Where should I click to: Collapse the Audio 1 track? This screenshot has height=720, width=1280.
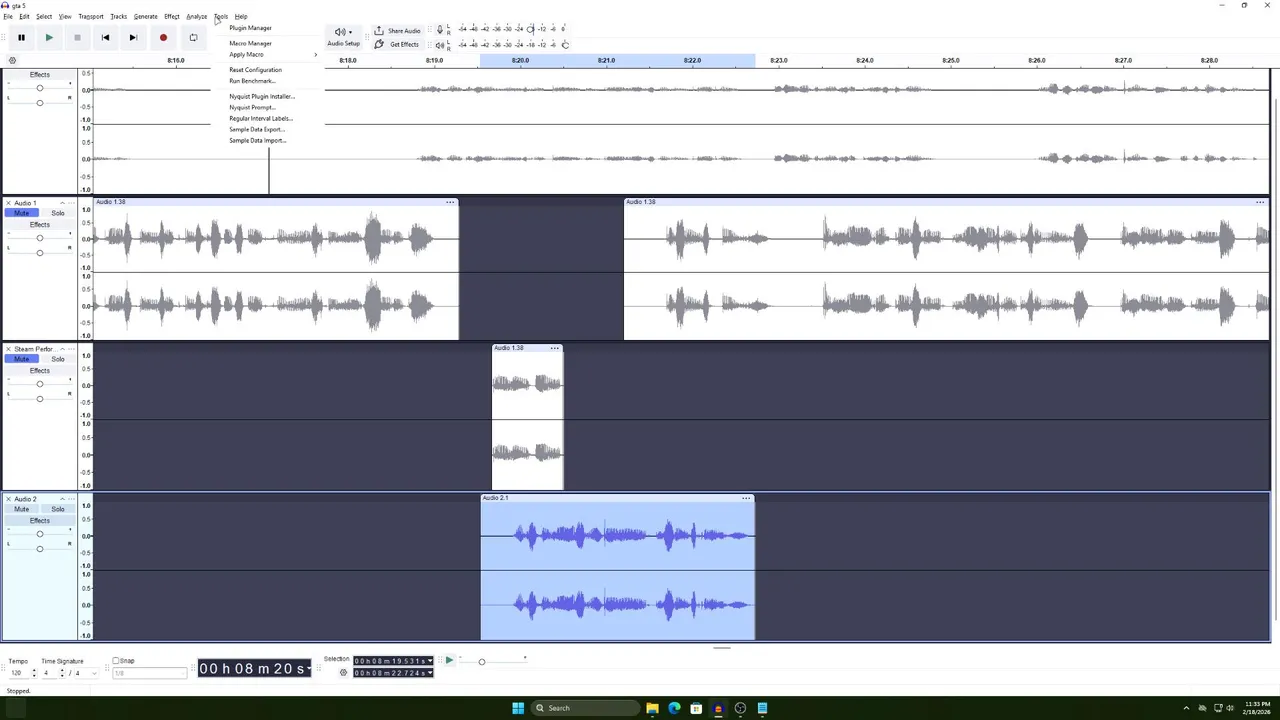(x=62, y=203)
